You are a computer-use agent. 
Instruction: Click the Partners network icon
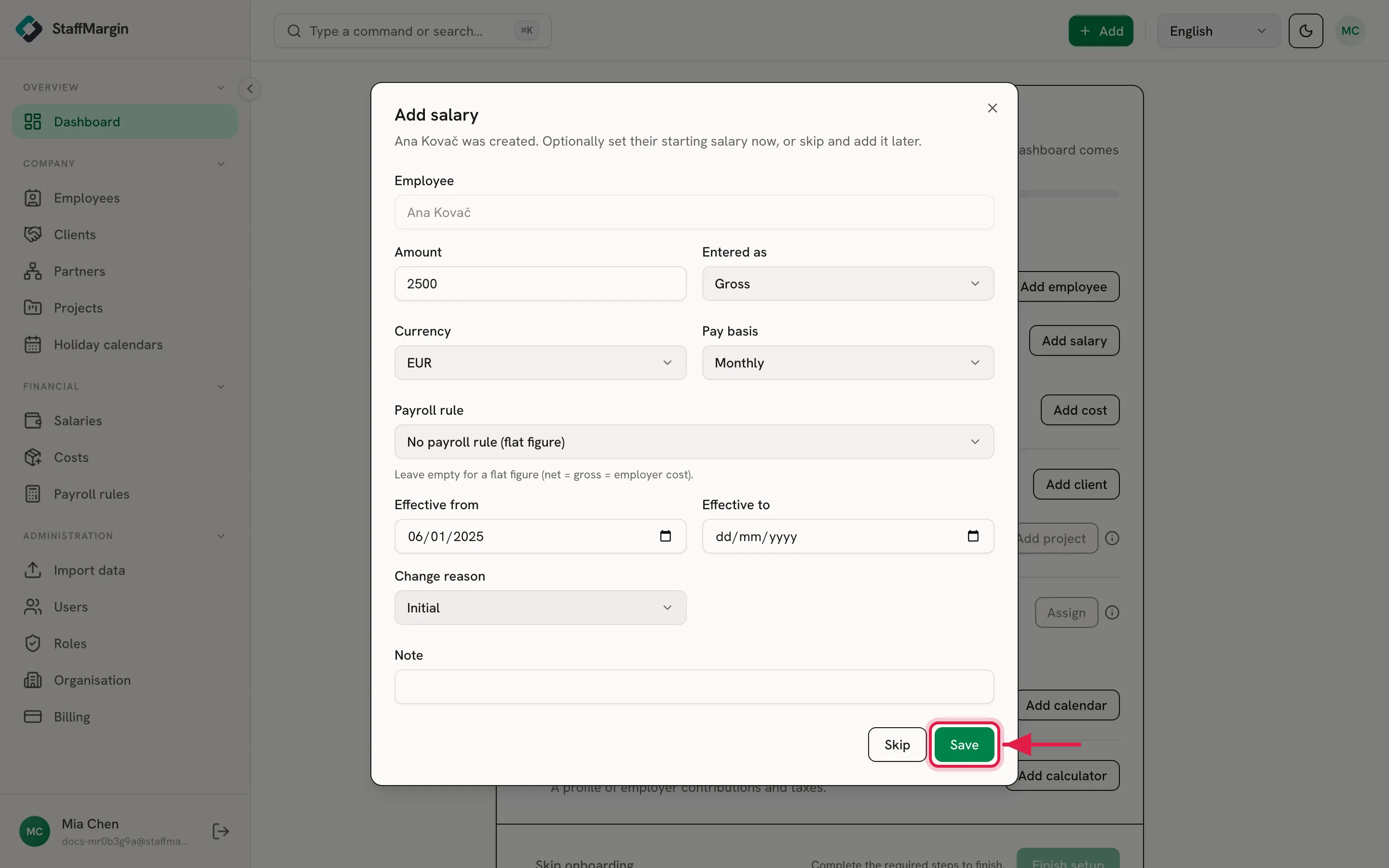(x=33, y=271)
